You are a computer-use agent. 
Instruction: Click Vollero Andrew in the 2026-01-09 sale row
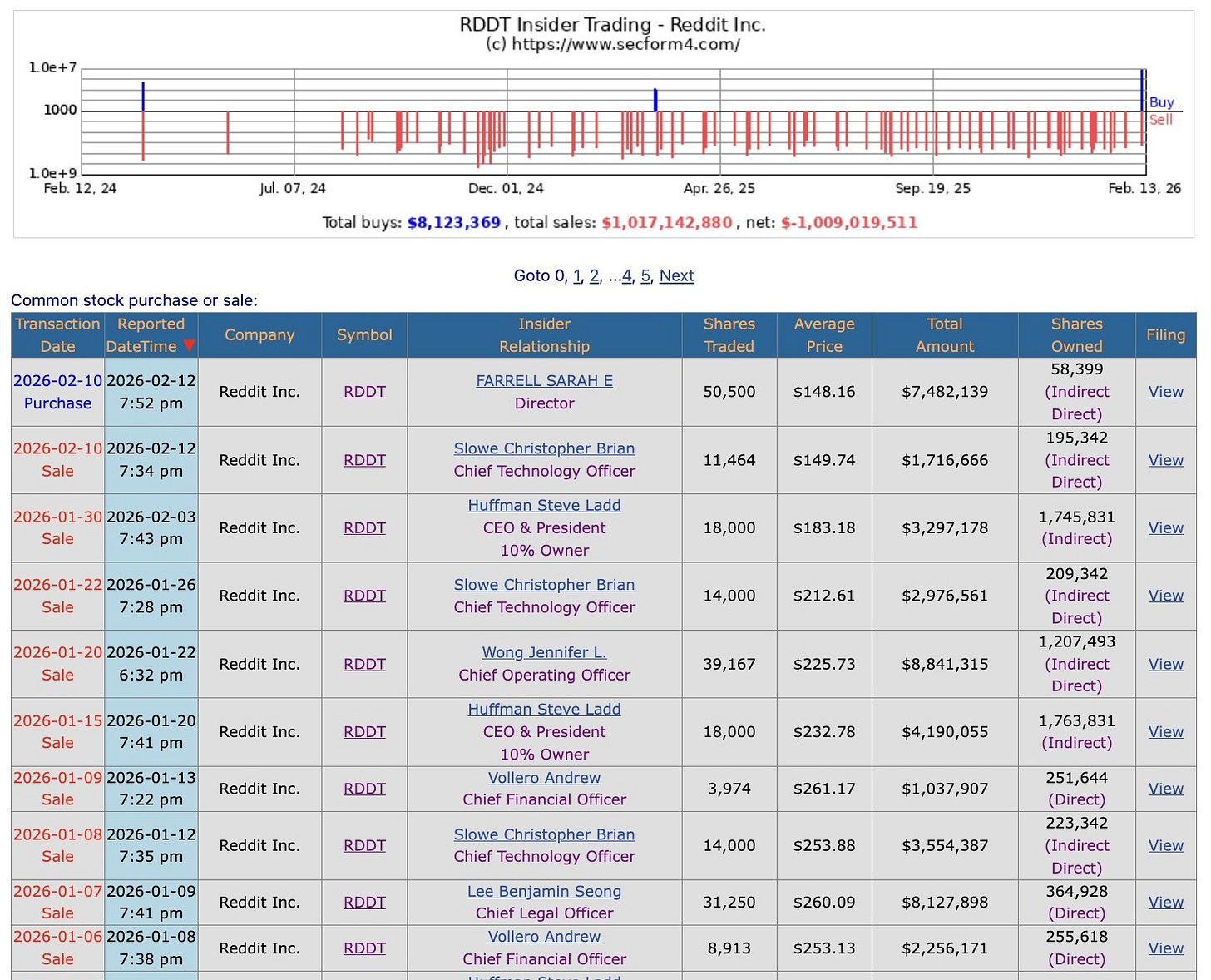pyautogui.click(x=544, y=778)
